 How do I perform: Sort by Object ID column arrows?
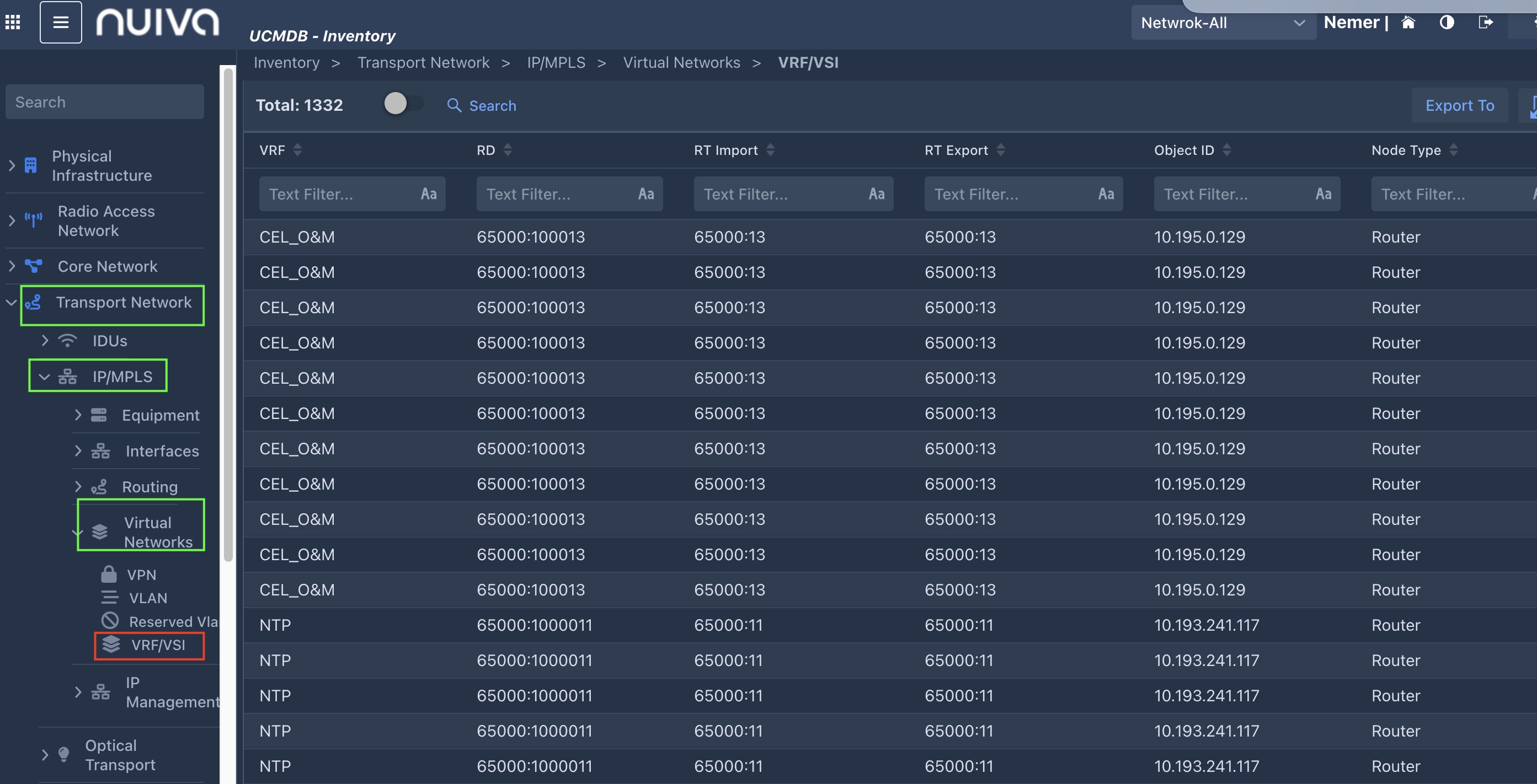point(1226,151)
